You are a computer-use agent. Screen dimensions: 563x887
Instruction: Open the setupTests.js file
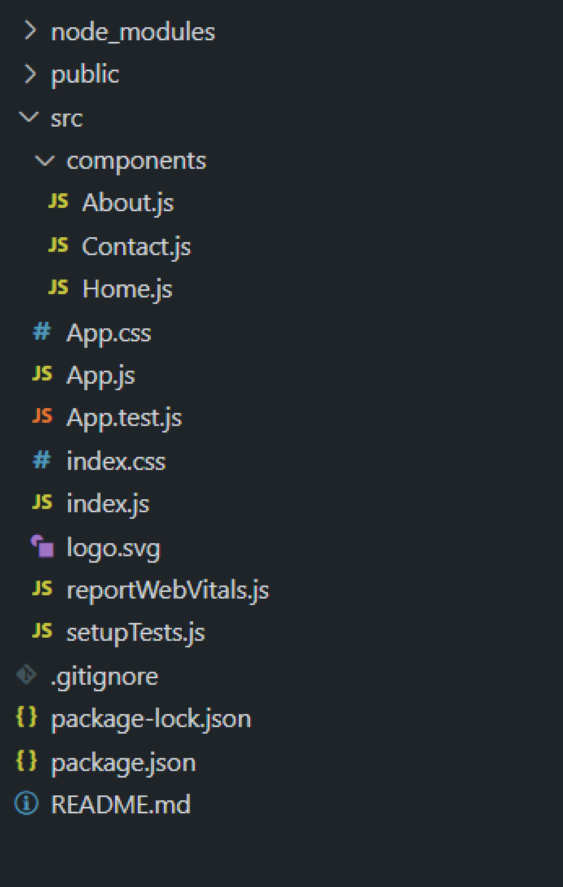click(136, 632)
